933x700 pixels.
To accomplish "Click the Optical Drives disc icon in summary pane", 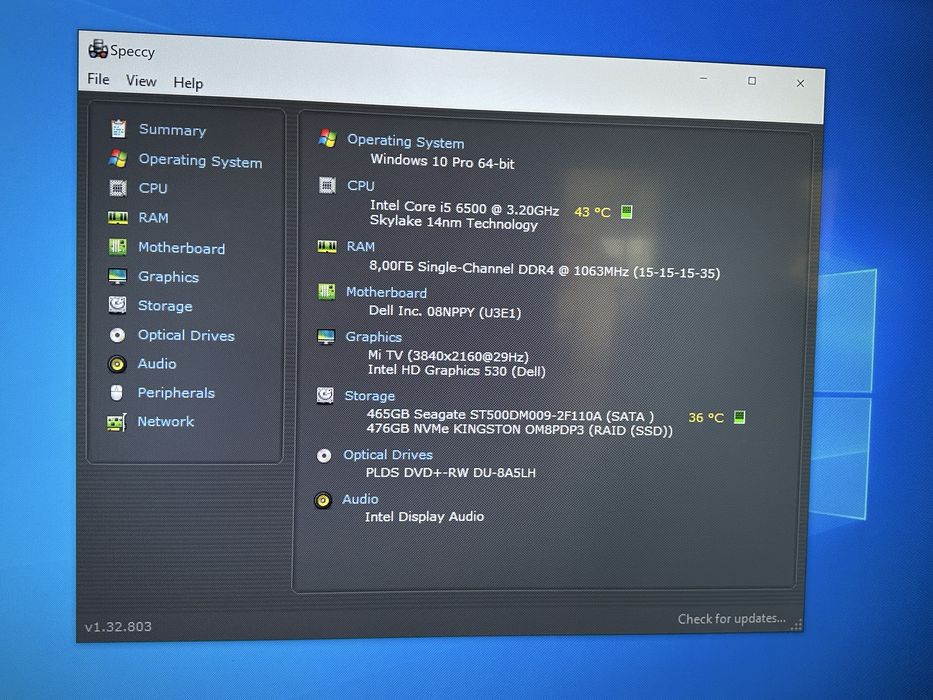I will 324,456.
